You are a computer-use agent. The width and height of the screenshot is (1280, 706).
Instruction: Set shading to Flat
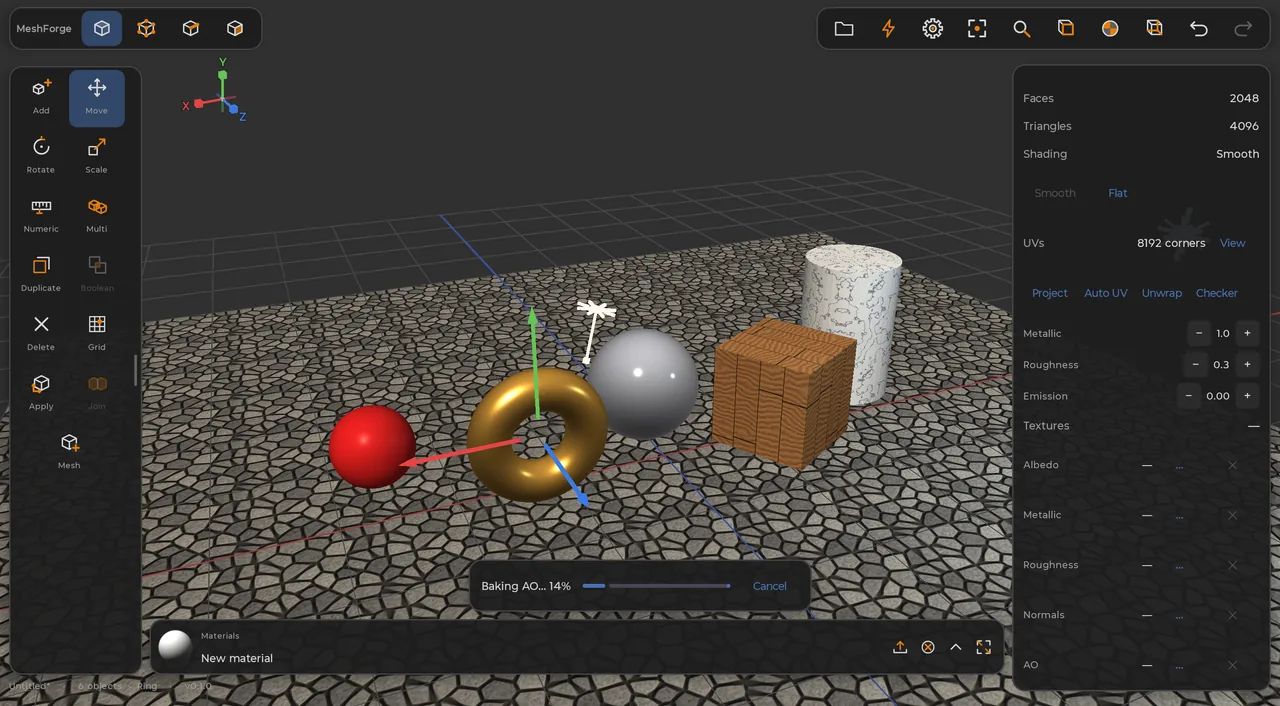click(x=1118, y=193)
